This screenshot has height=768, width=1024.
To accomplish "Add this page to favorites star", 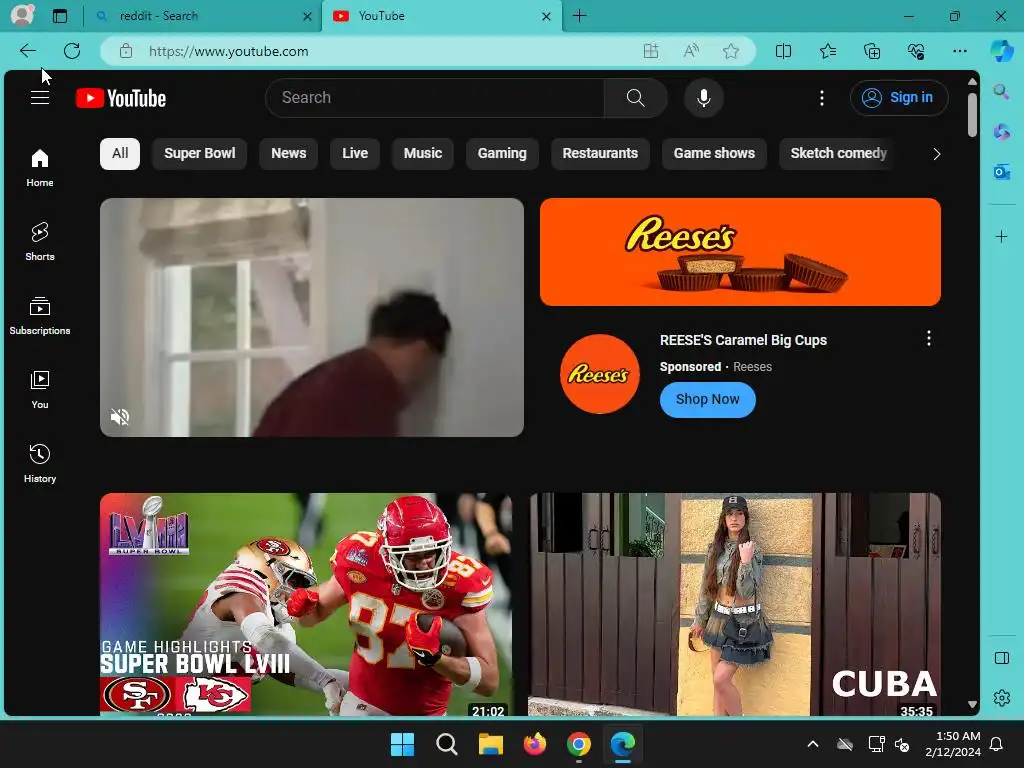I will 731,51.
